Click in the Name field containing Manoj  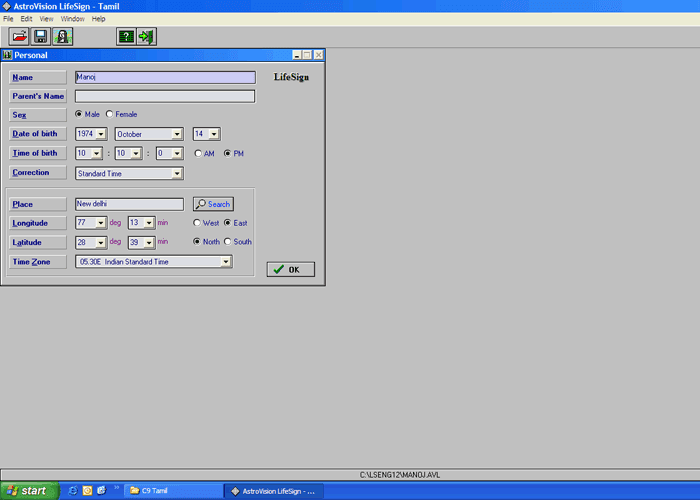pyautogui.click(x=166, y=77)
